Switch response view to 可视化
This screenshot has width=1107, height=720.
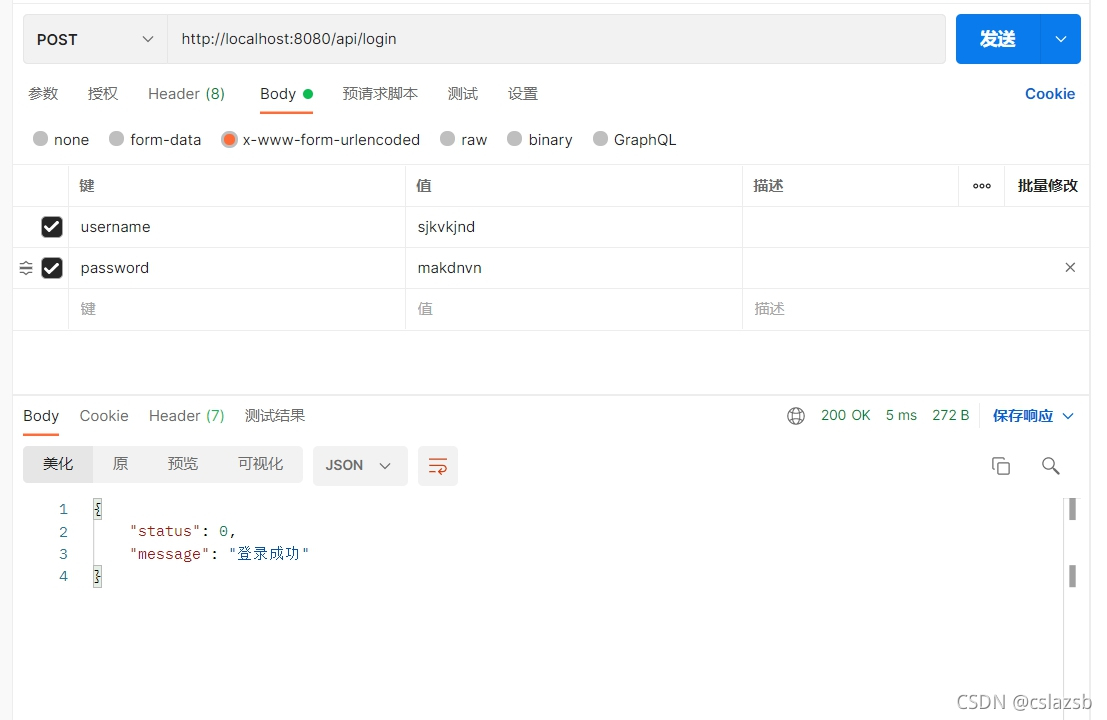(260, 464)
